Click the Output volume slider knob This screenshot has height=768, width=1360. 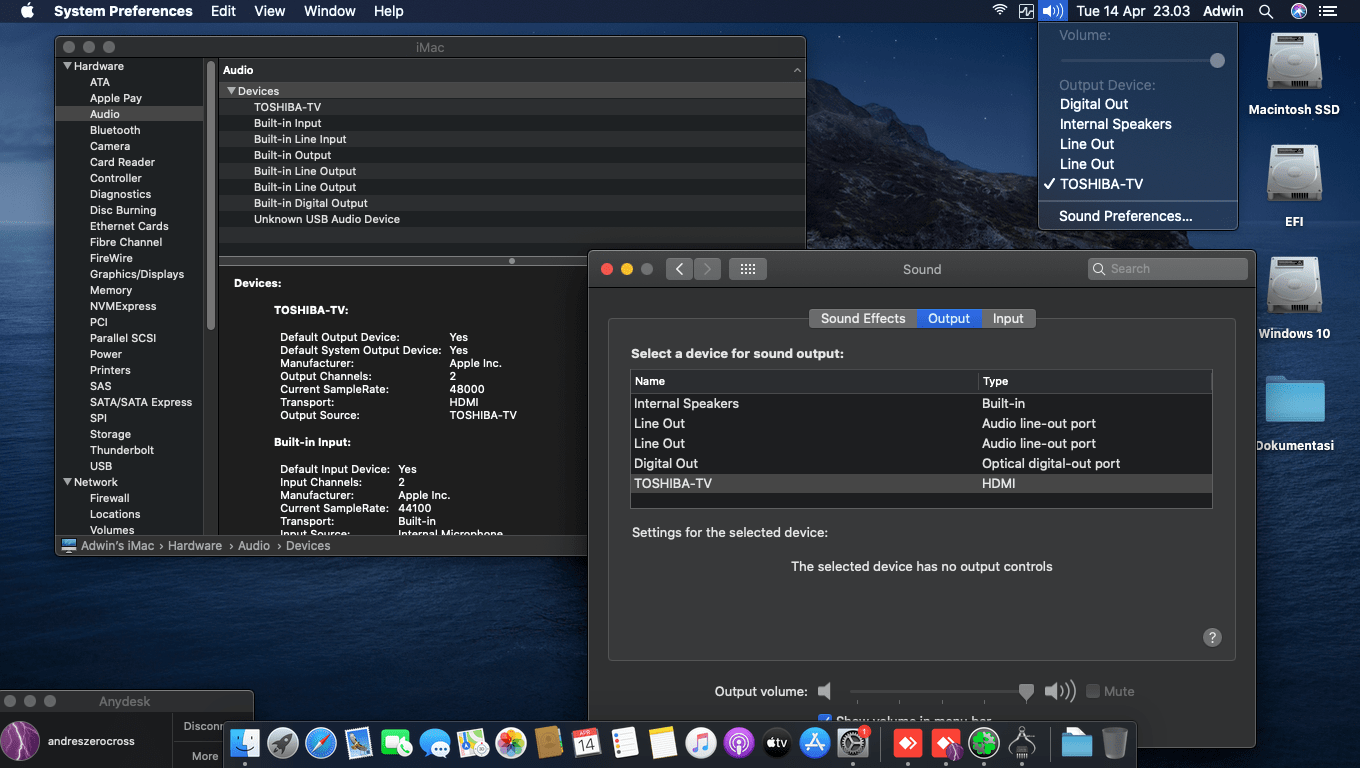(1026, 691)
